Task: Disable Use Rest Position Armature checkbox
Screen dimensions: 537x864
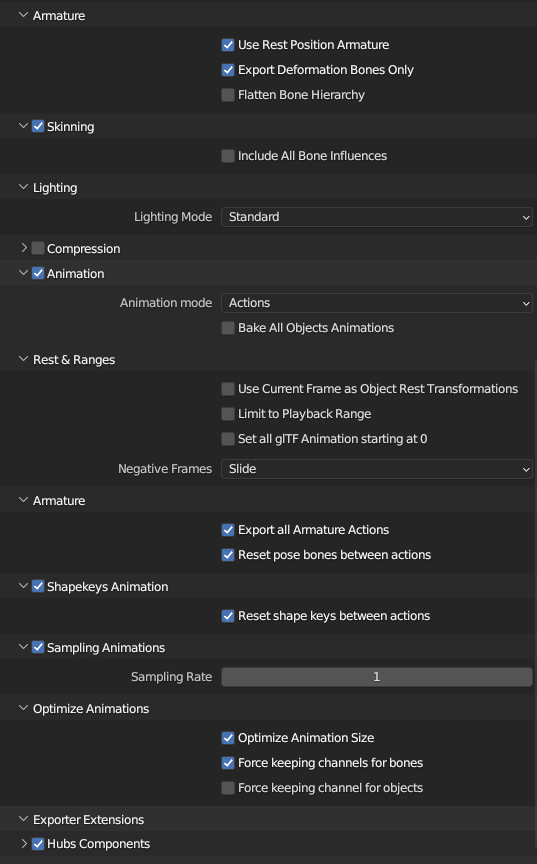Action: [x=228, y=45]
